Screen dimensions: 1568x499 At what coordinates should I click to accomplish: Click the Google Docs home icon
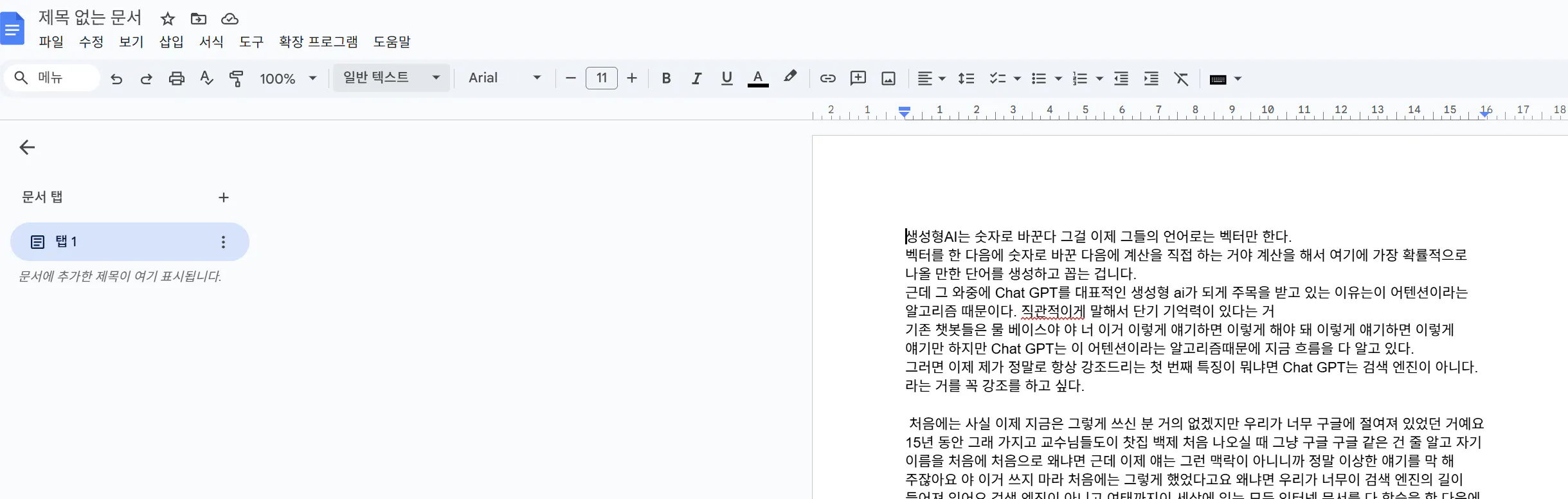tap(12, 29)
